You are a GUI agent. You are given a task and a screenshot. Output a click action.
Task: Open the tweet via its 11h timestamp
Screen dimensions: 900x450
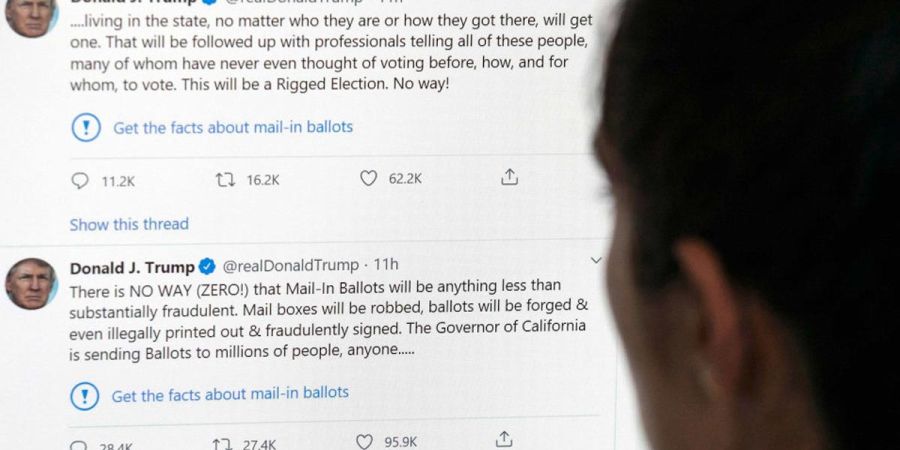tap(386, 265)
